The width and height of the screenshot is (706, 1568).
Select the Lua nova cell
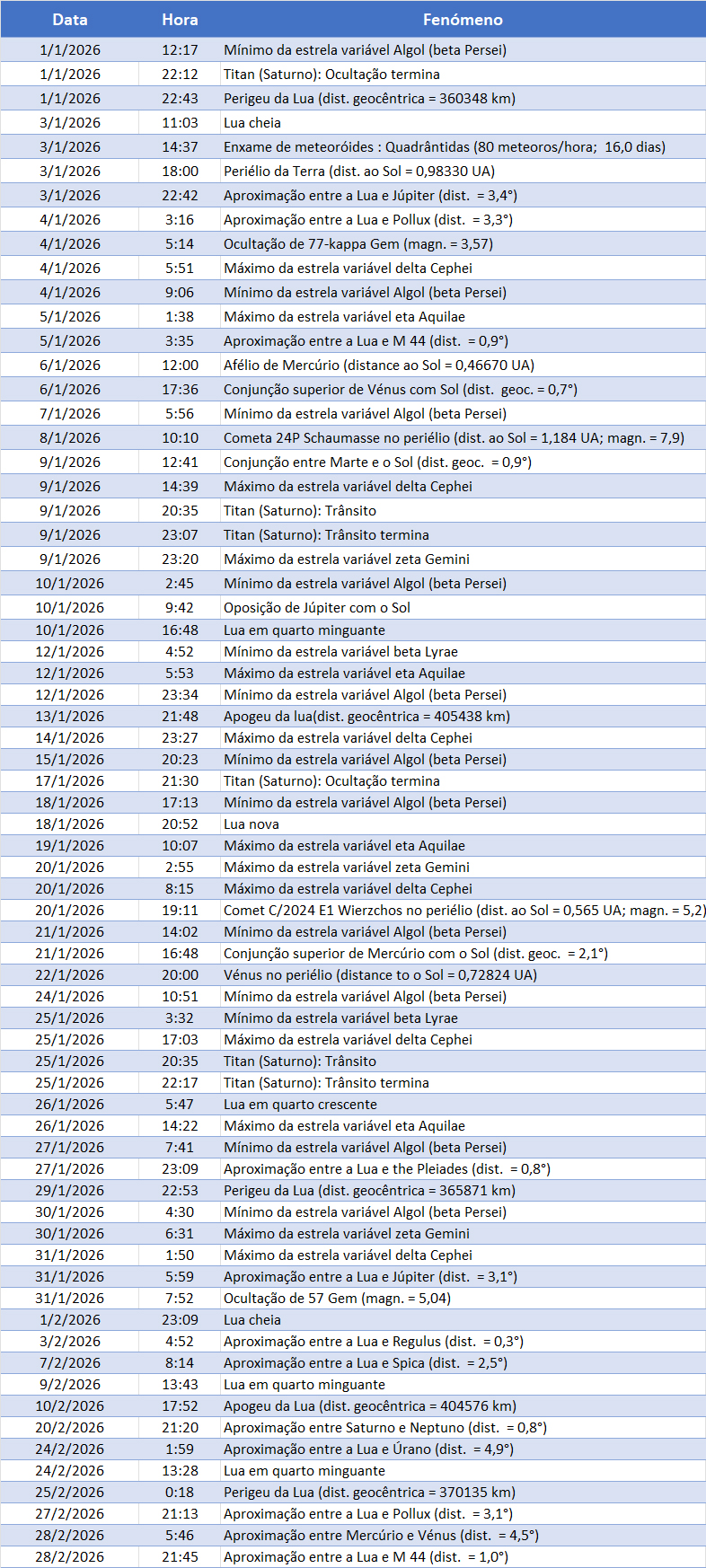[252, 824]
